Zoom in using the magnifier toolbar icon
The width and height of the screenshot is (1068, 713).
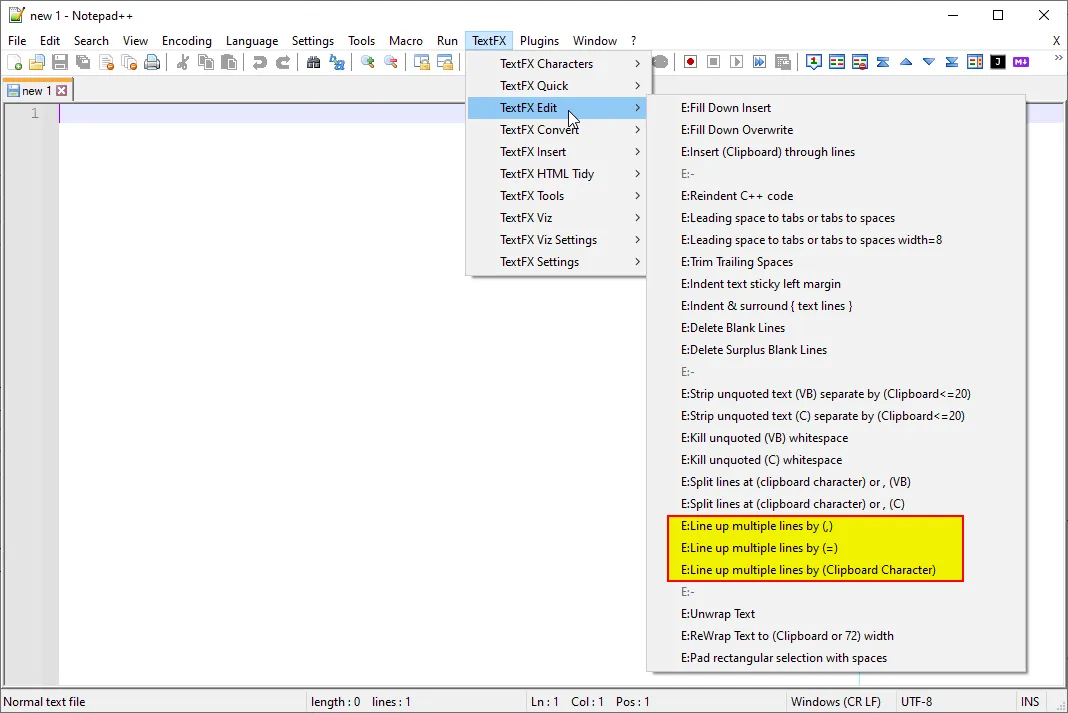pos(368,61)
